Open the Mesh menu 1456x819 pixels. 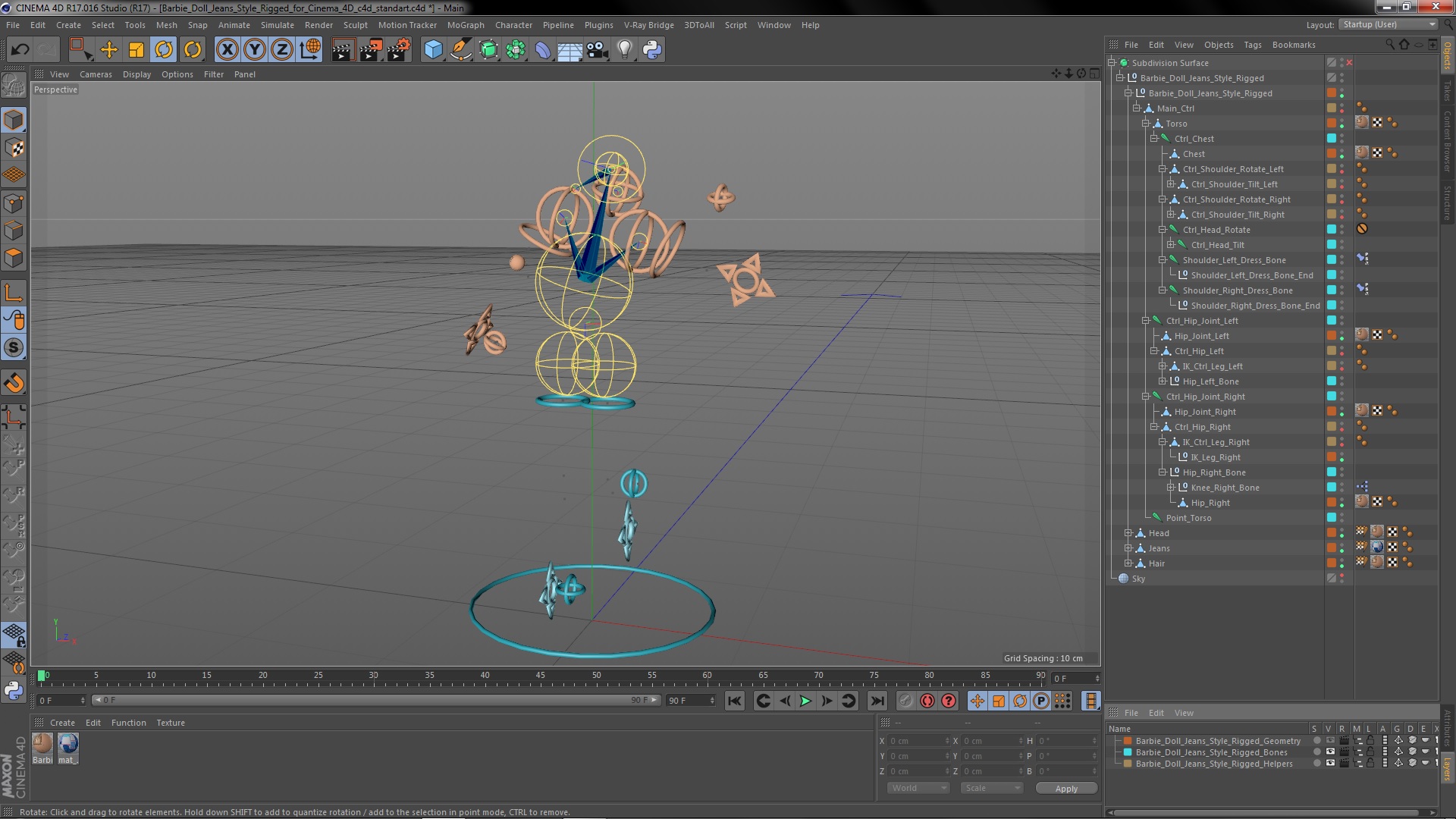pyautogui.click(x=166, y=25)
